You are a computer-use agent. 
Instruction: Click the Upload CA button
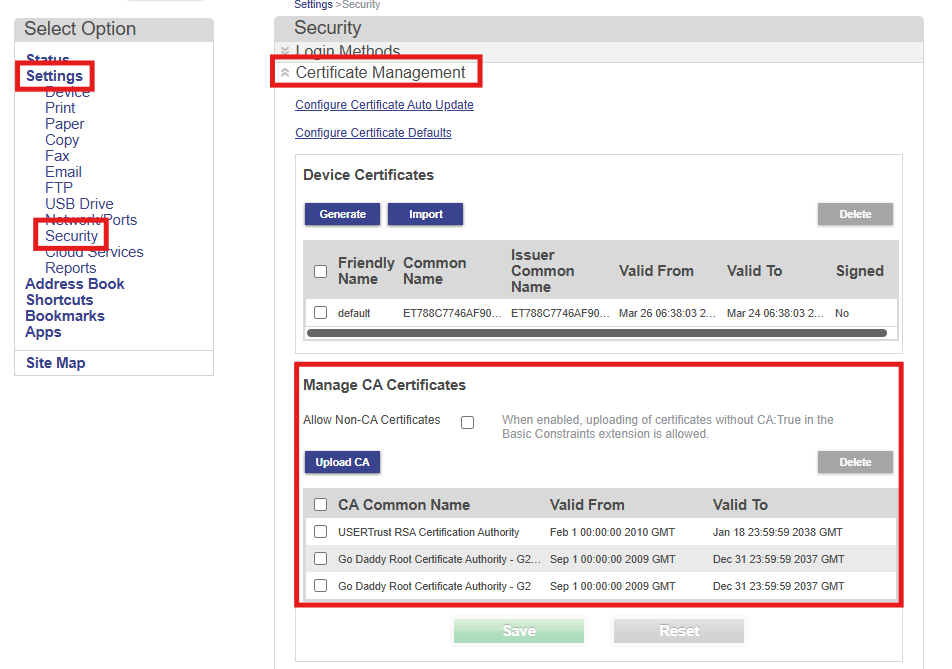[x=342, y=462]
